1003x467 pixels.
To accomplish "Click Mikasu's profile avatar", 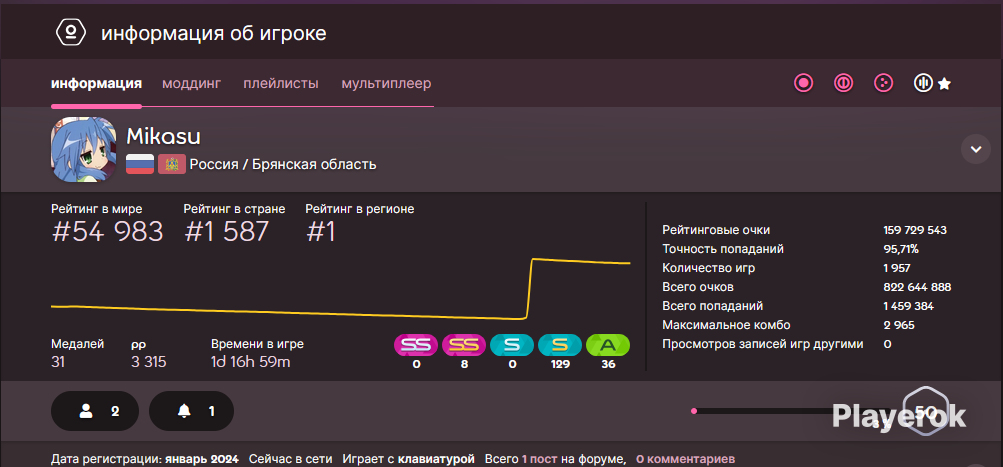I will click(x=83, y=150).
